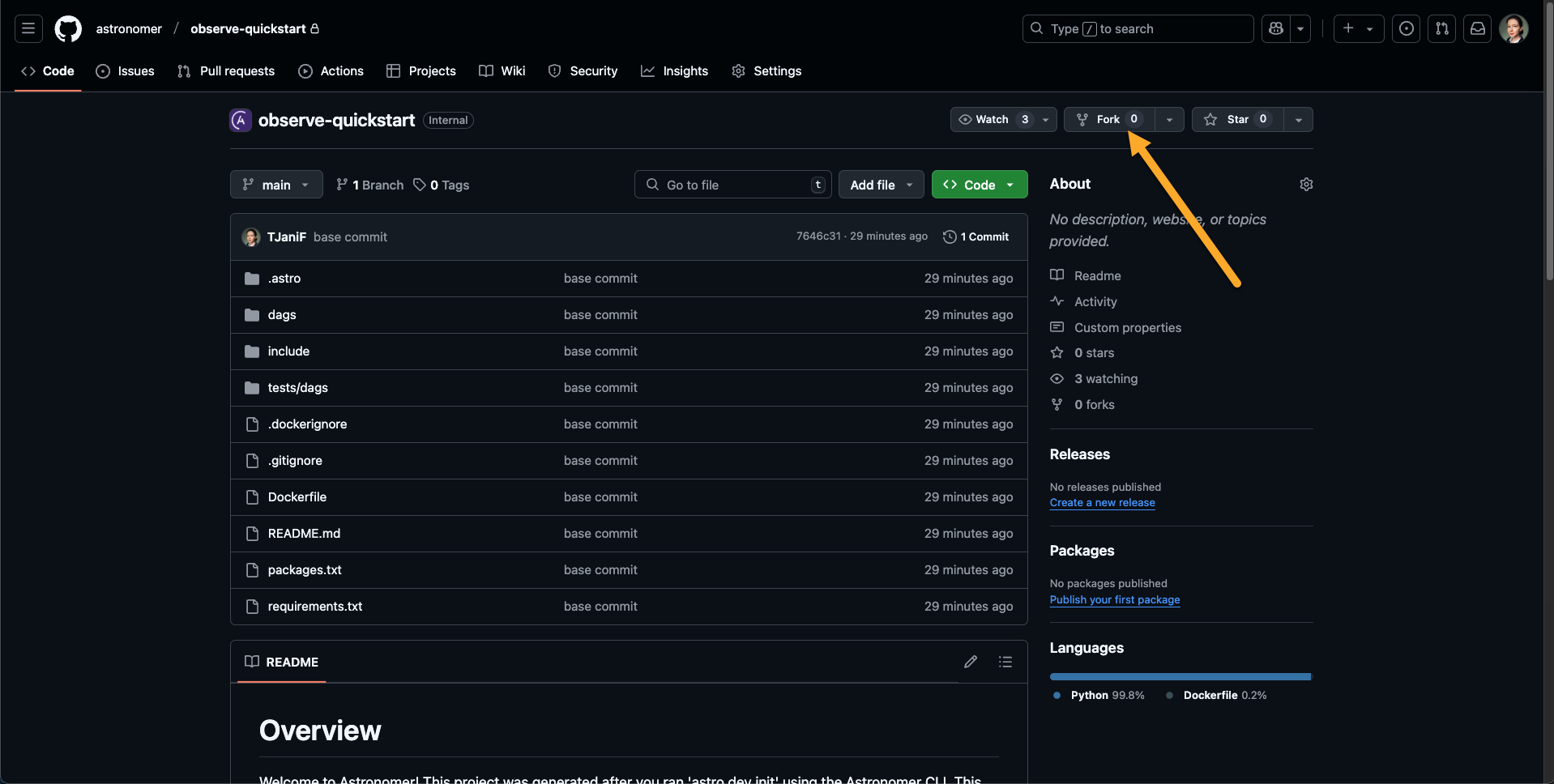Open the README outline list icon

[1005, 662]
